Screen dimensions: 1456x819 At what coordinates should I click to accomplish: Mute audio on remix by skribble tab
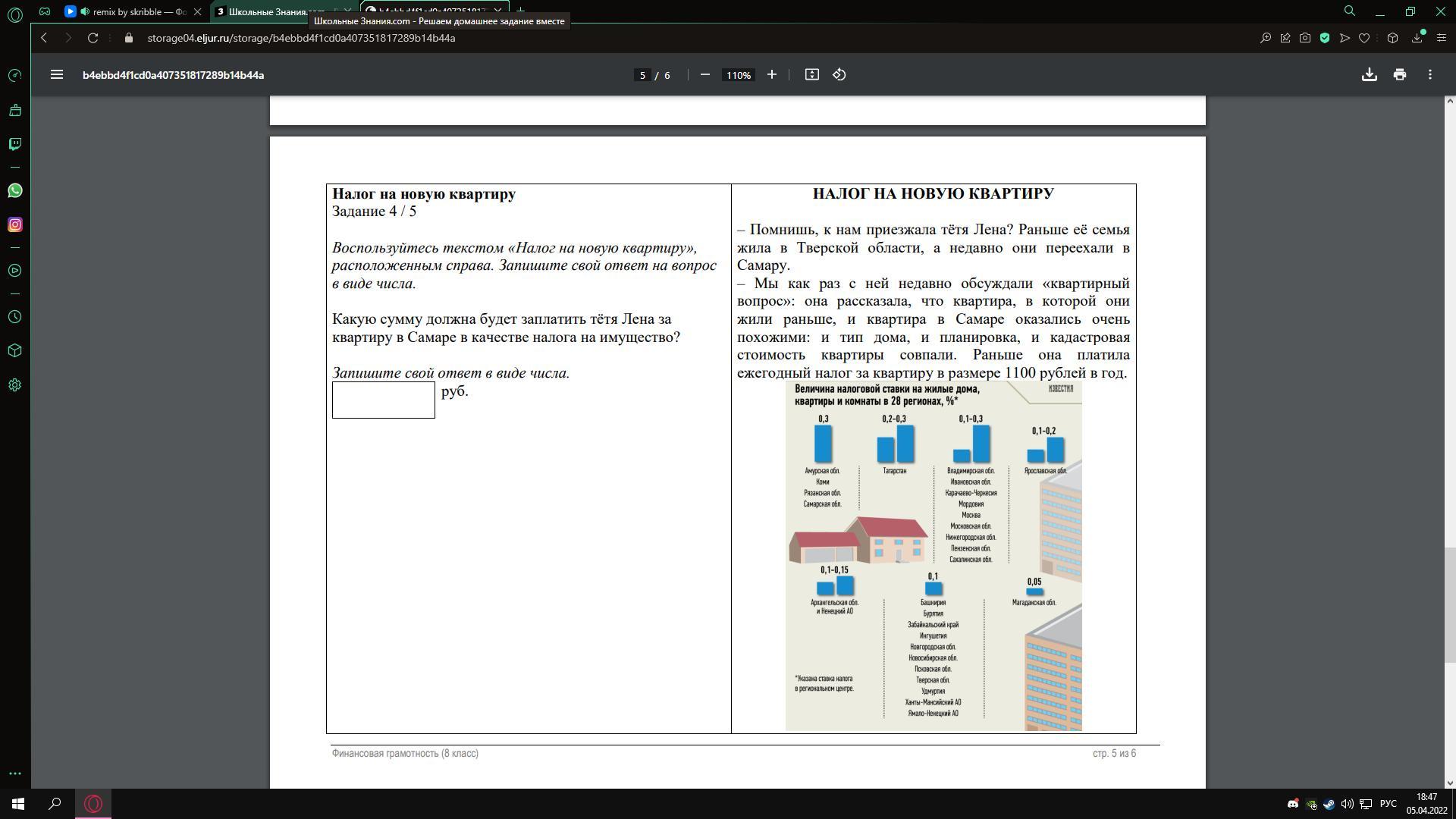(84, 11)
